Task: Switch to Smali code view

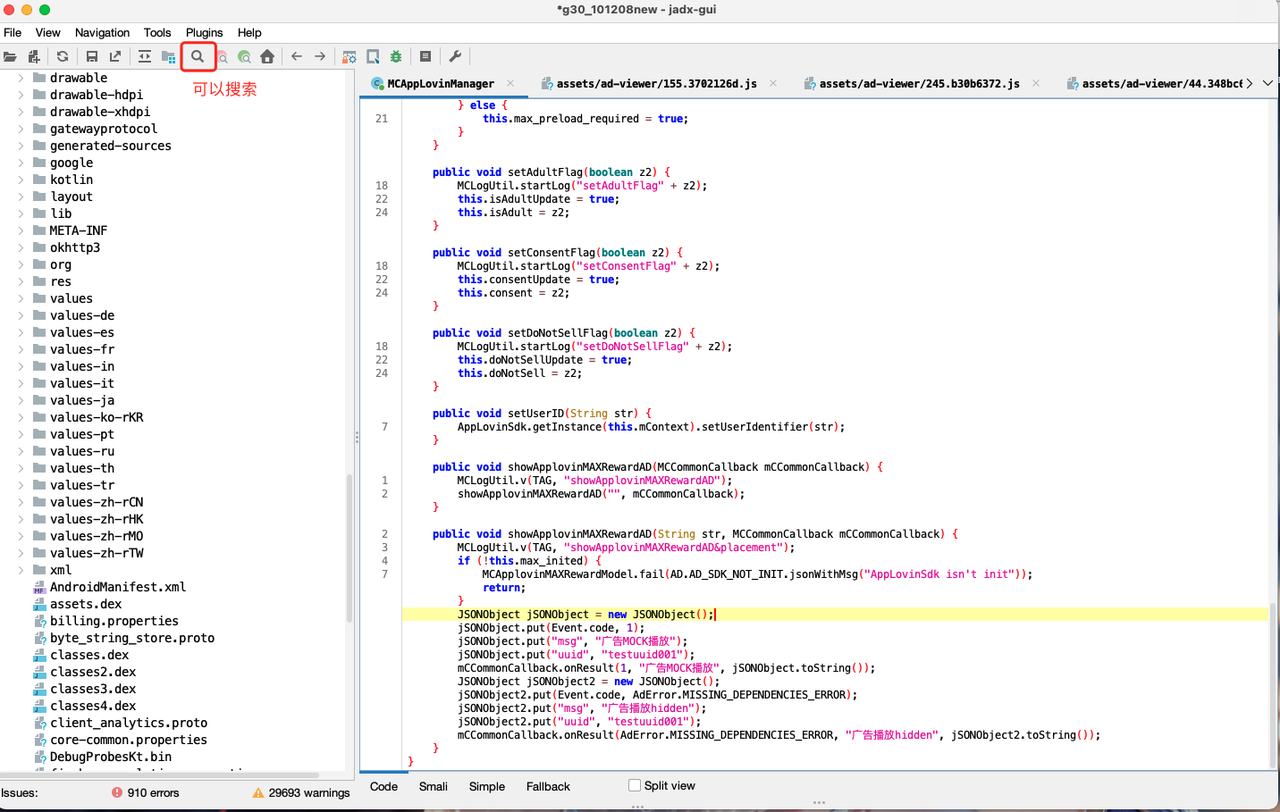Action: [x=433, y=786]
